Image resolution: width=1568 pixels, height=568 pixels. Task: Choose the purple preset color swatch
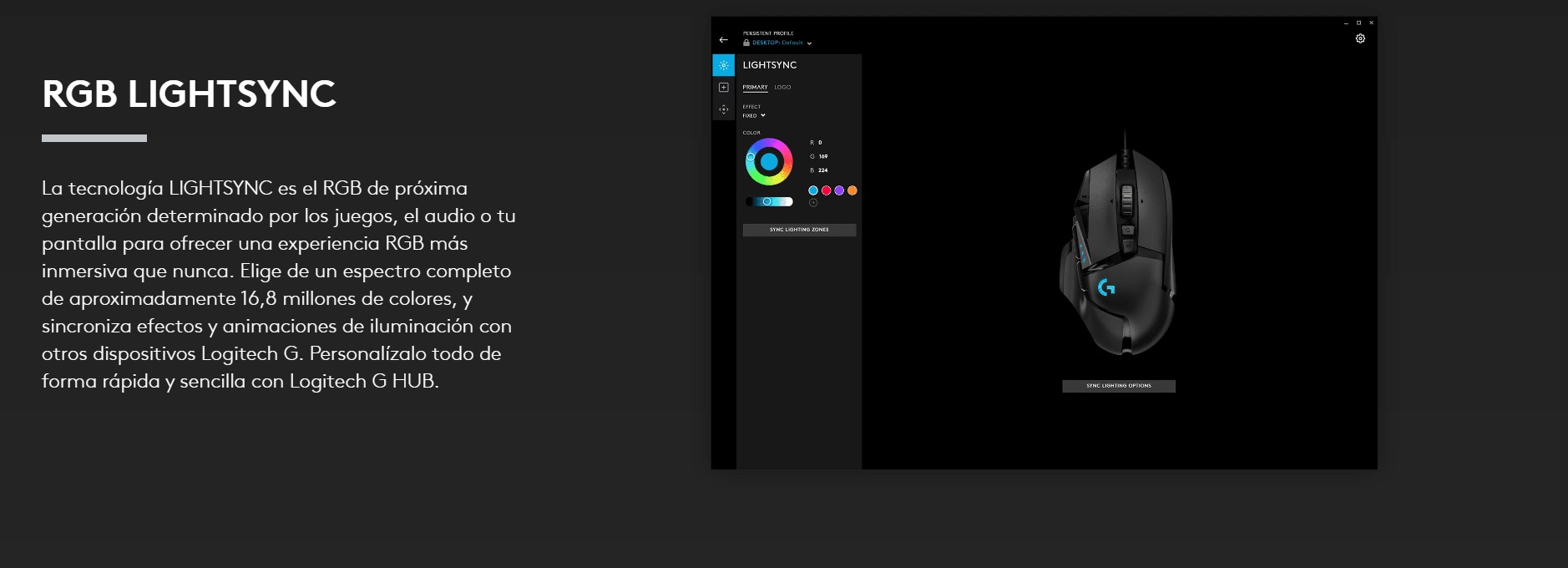tap(839, 190)
